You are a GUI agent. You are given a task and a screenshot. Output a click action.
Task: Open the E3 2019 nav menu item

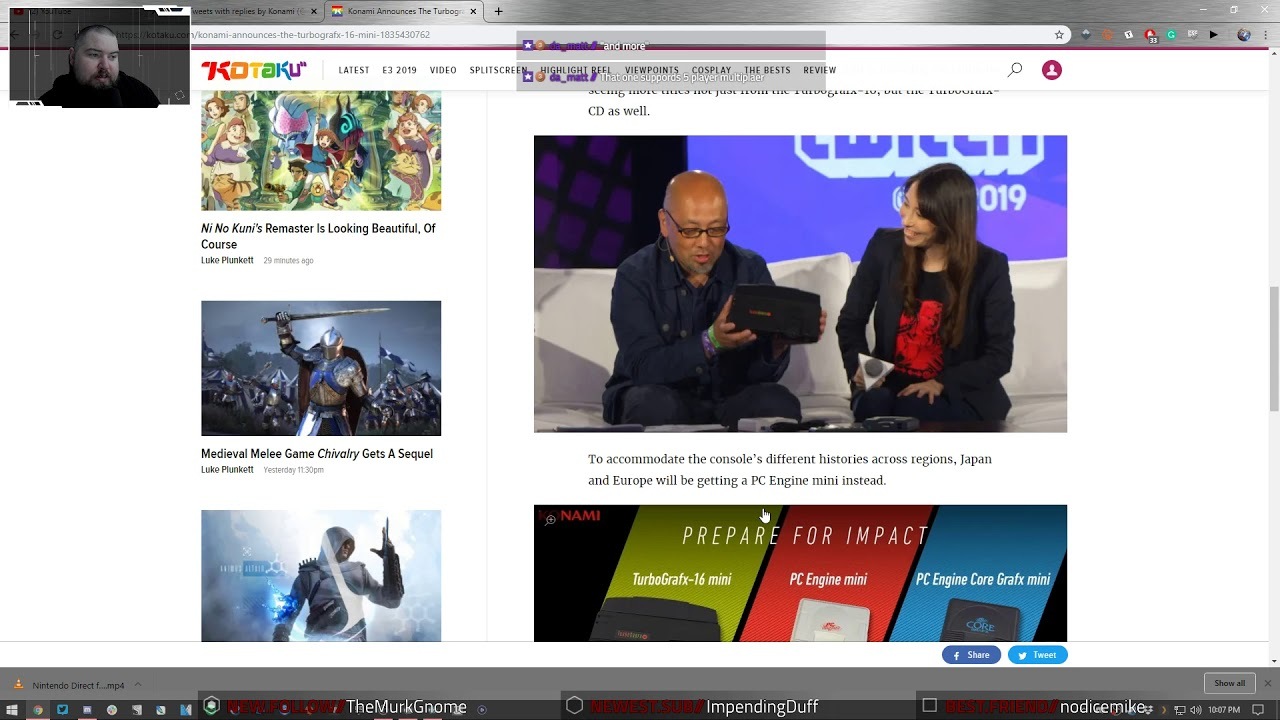pyautogui.click(x=399, y=70)
